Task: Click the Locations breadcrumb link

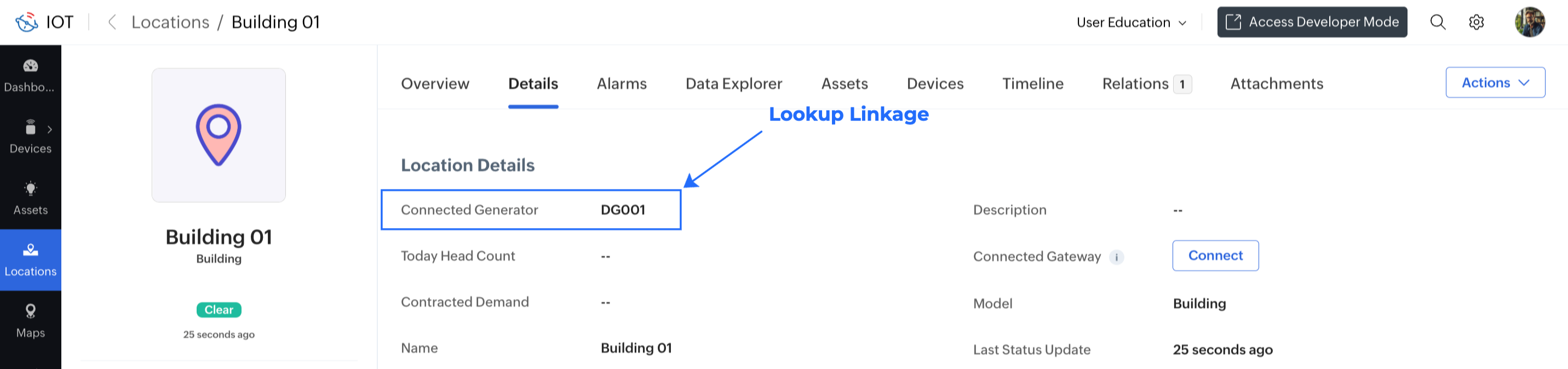Action: point(170,22)
